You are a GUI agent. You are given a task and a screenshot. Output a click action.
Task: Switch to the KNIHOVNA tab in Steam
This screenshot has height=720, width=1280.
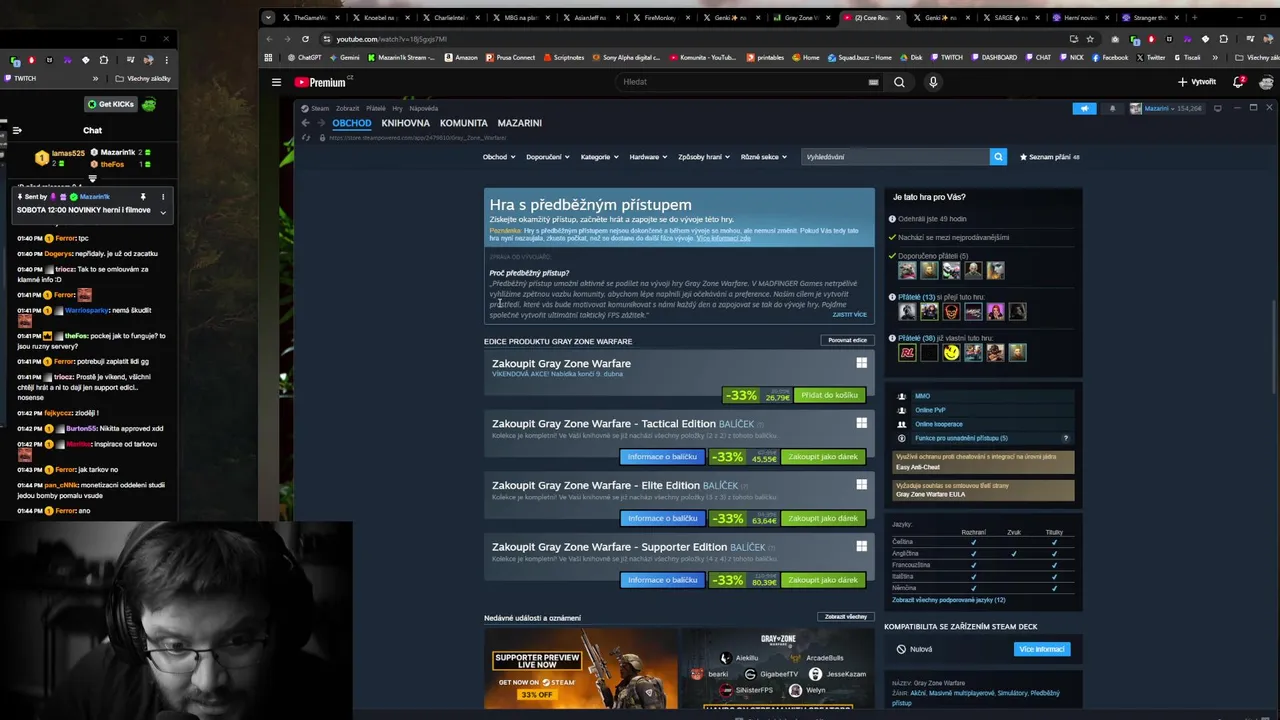pyautogui.click(x=405, y=123)
